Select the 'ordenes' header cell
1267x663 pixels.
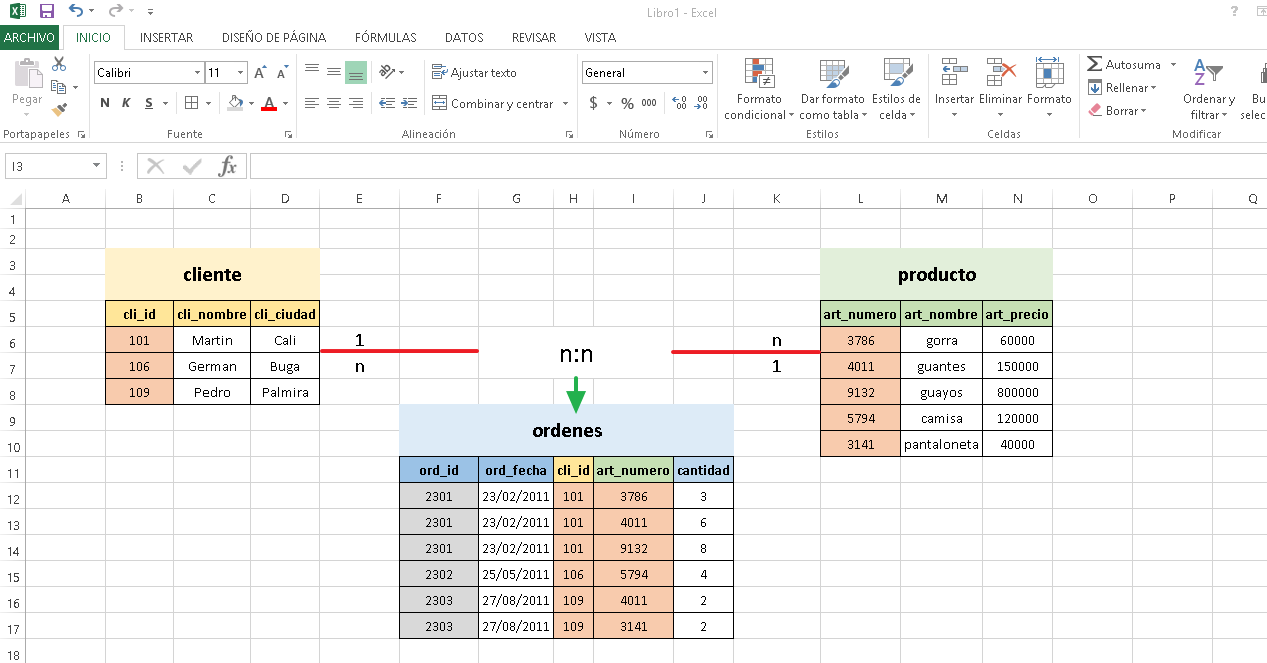[x=566, y=431]
